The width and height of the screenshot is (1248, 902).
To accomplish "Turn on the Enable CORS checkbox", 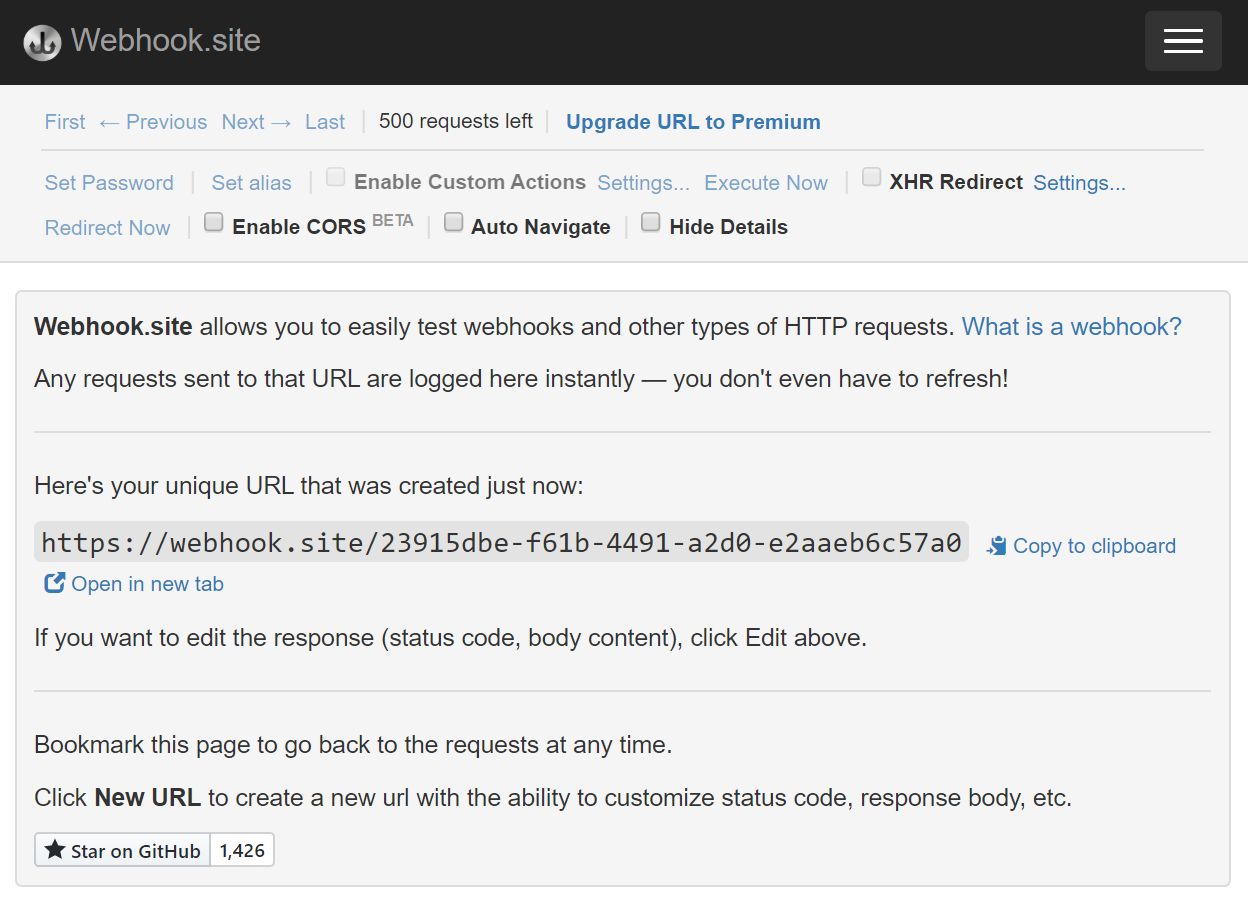I will [x=213, y=223].
